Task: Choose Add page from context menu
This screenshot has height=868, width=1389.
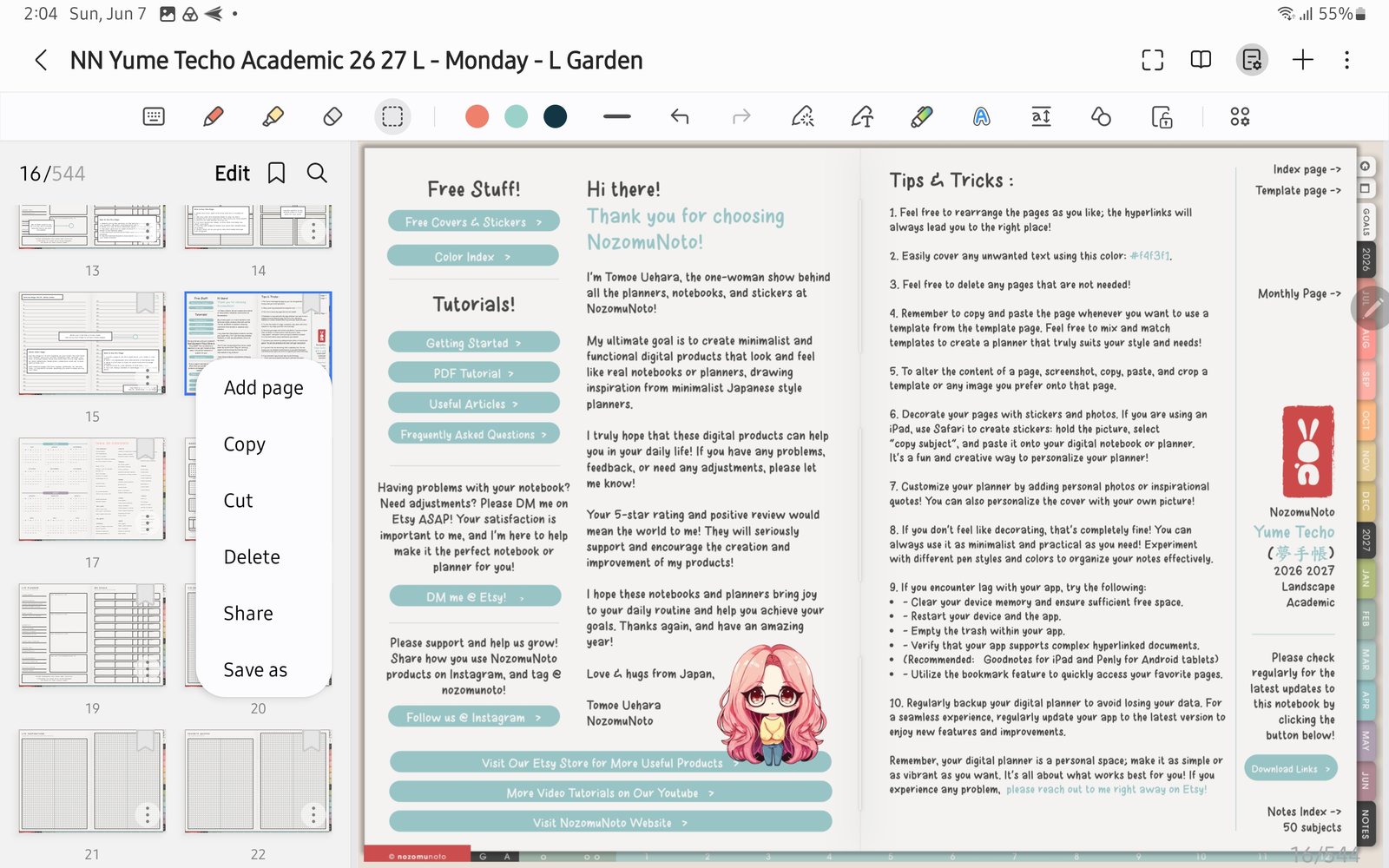Action: click(264, 388)
